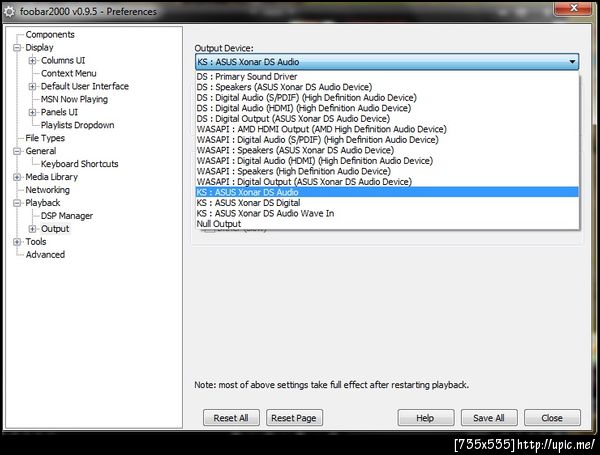Choose WASAPI : Speakers (ASUS Xonar DS Audio Device)
600x455 pixels.
pos(387,150)
